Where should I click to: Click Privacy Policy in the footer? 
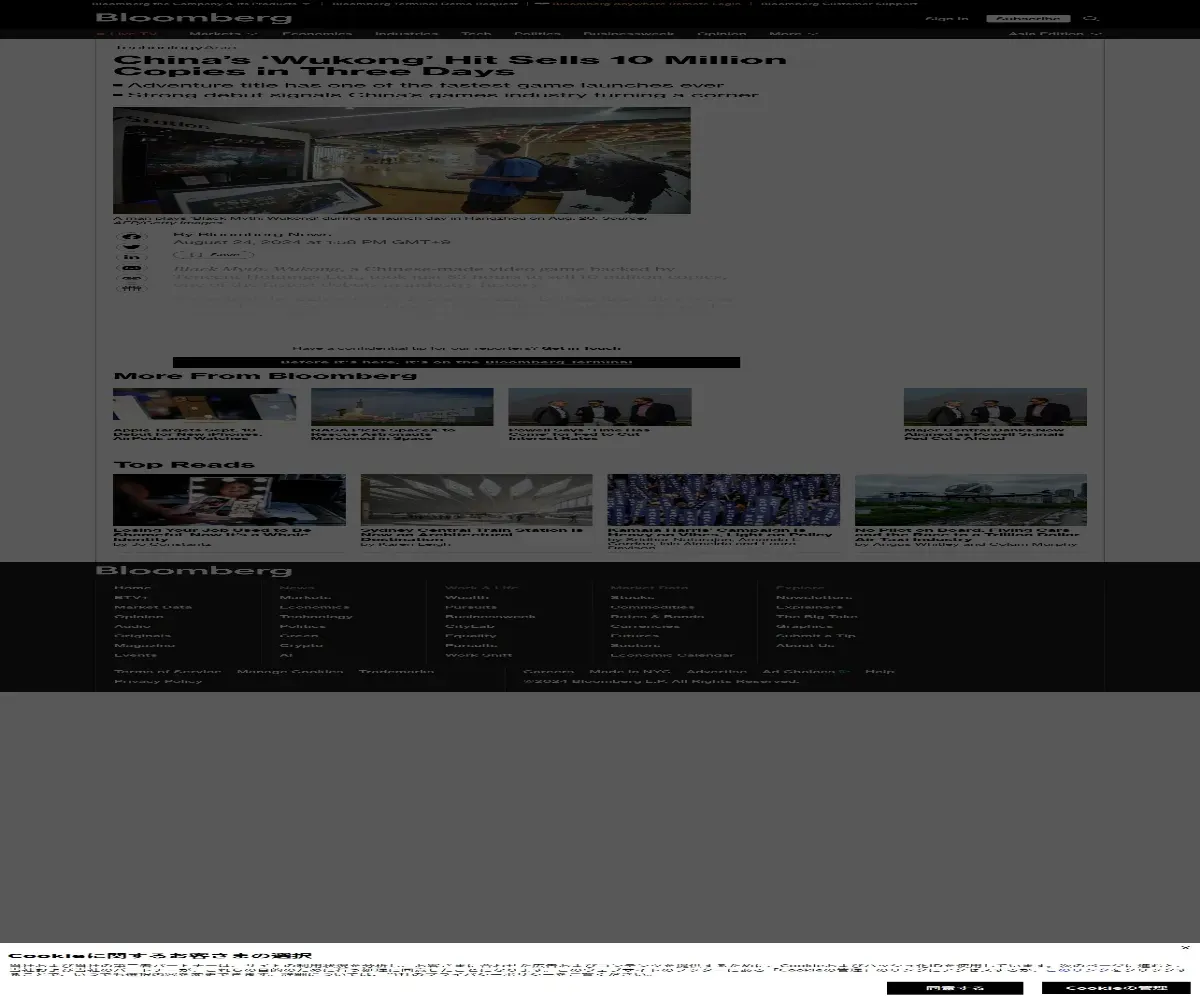coord(158,681)
